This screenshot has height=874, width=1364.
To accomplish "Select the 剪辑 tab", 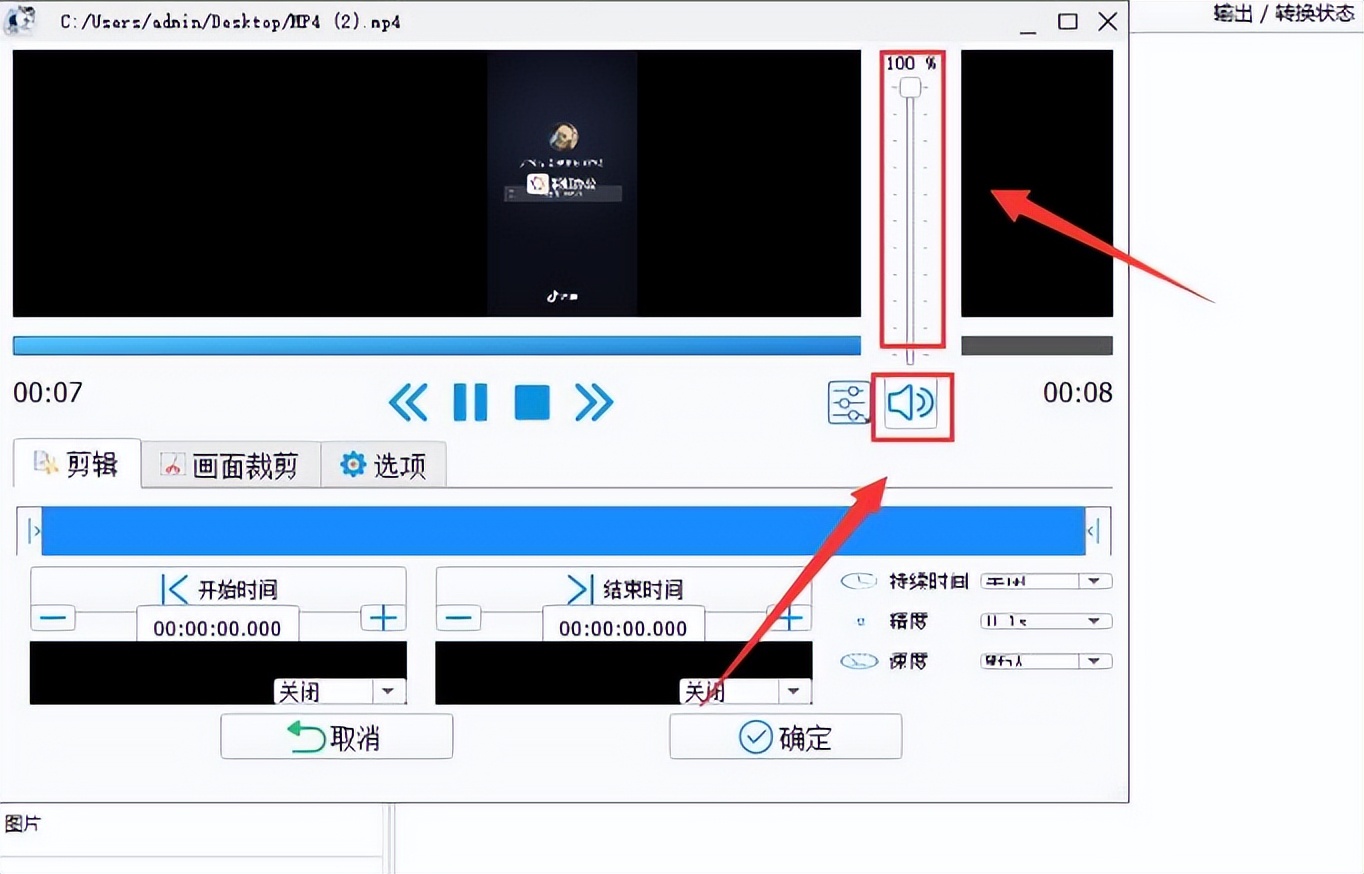I will 77,464.
